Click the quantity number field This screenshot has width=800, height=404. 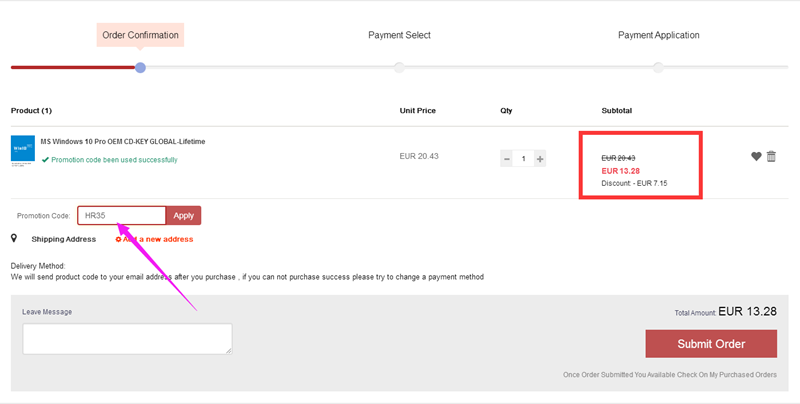pyautogui.click(x=523, y=158)
